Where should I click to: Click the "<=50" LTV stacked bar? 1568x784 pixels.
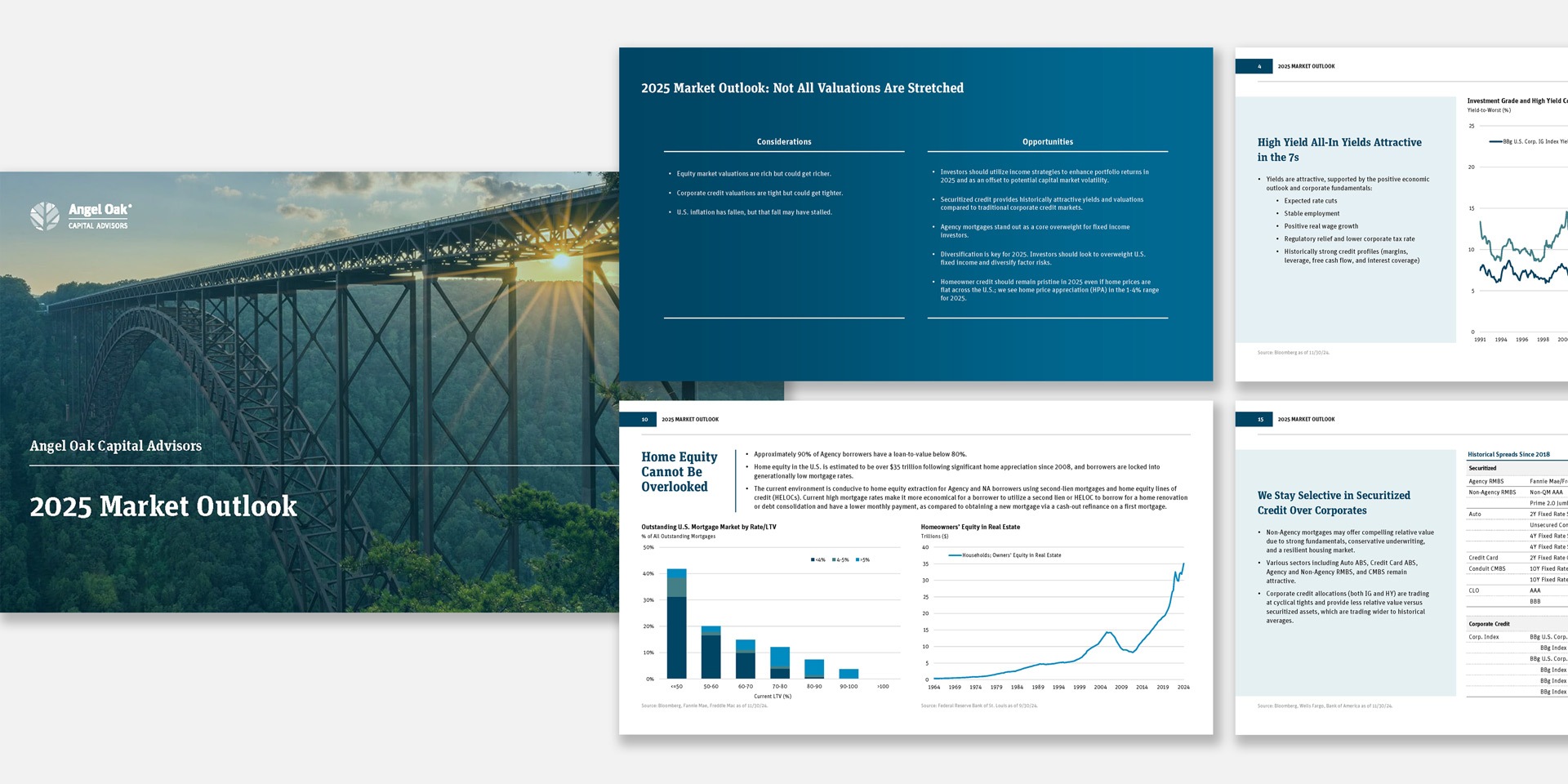(x=676, y=624)
